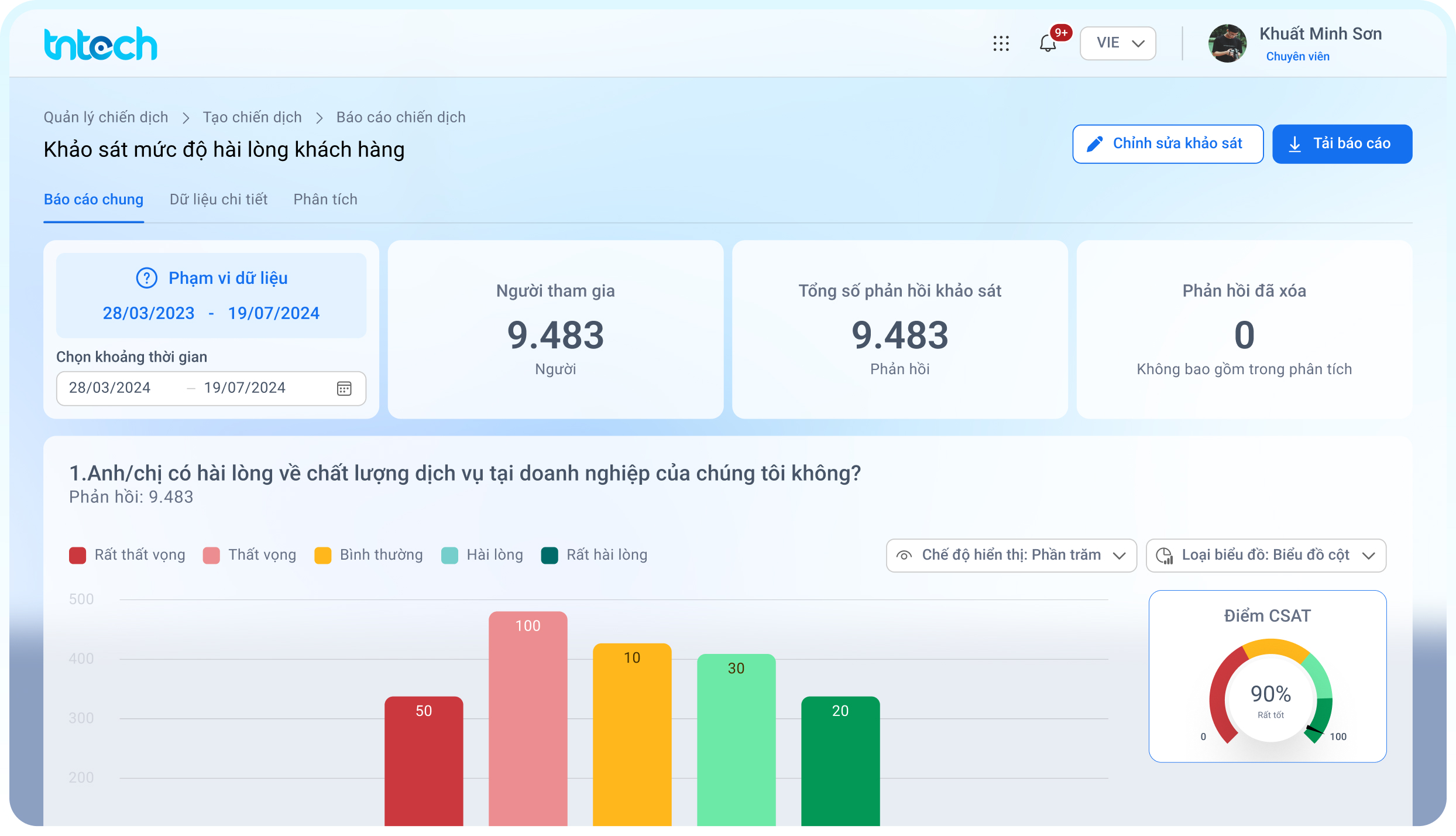
Task: Open the notifications bell icon
Action: tap(1048, 43)
